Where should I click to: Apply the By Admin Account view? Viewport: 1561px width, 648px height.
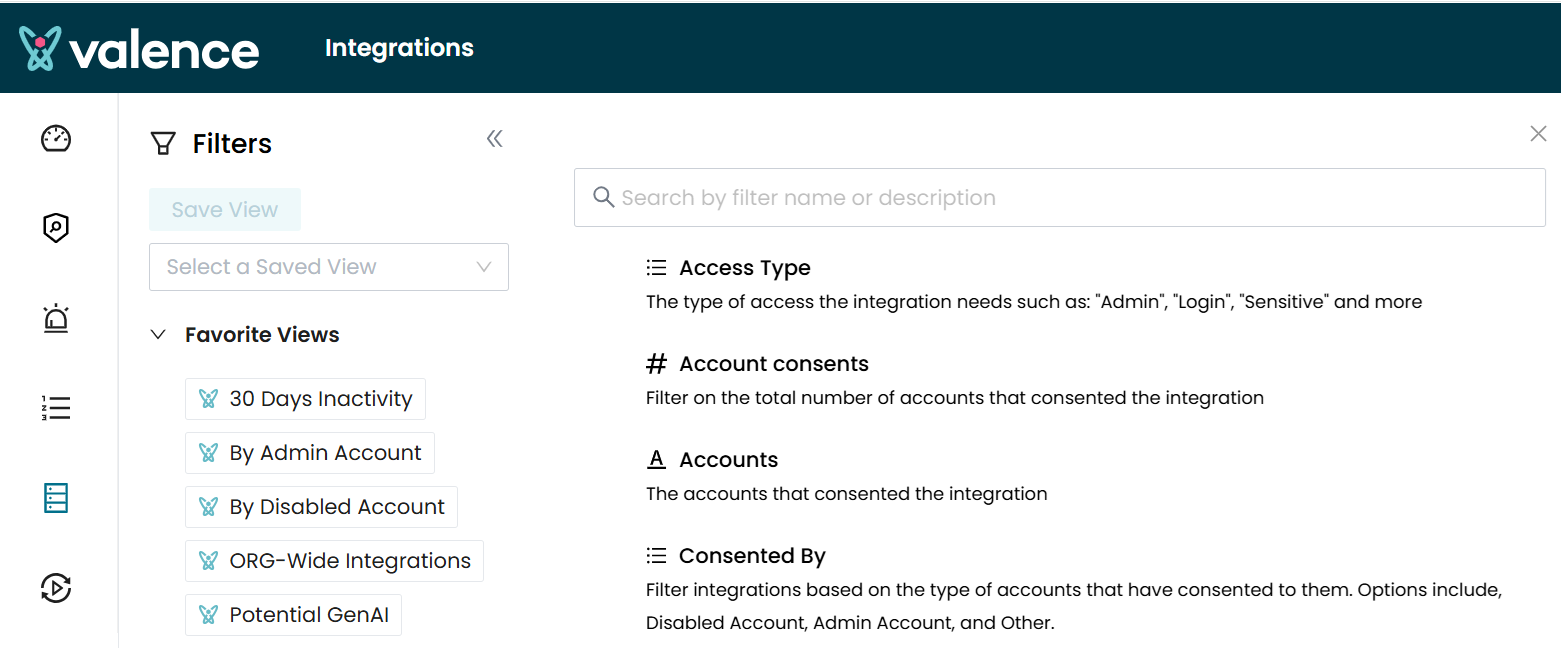[x=310, y=453]
